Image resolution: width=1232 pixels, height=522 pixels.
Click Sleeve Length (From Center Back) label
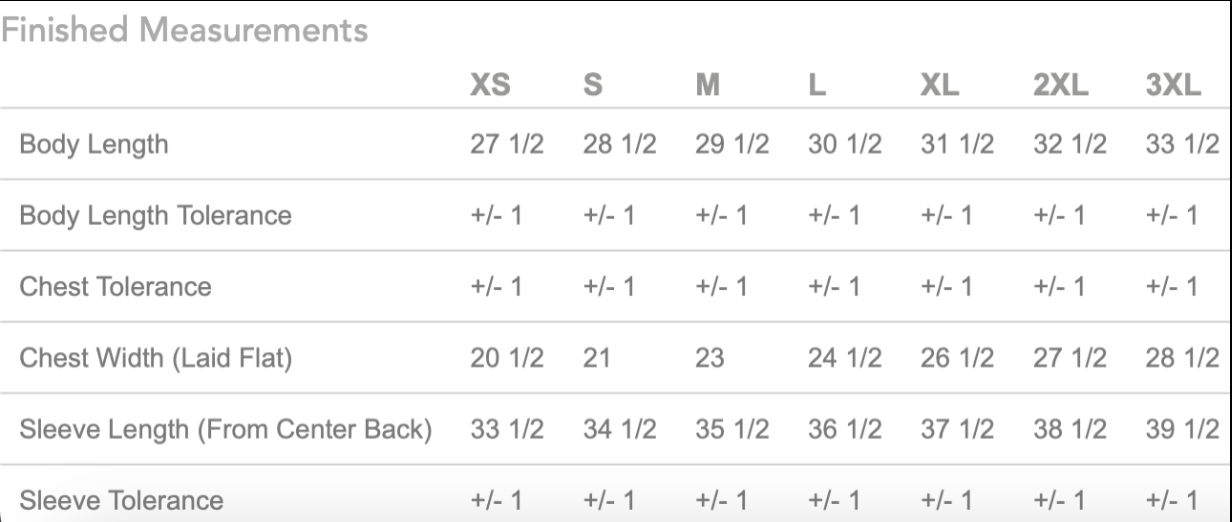point(226,429)
